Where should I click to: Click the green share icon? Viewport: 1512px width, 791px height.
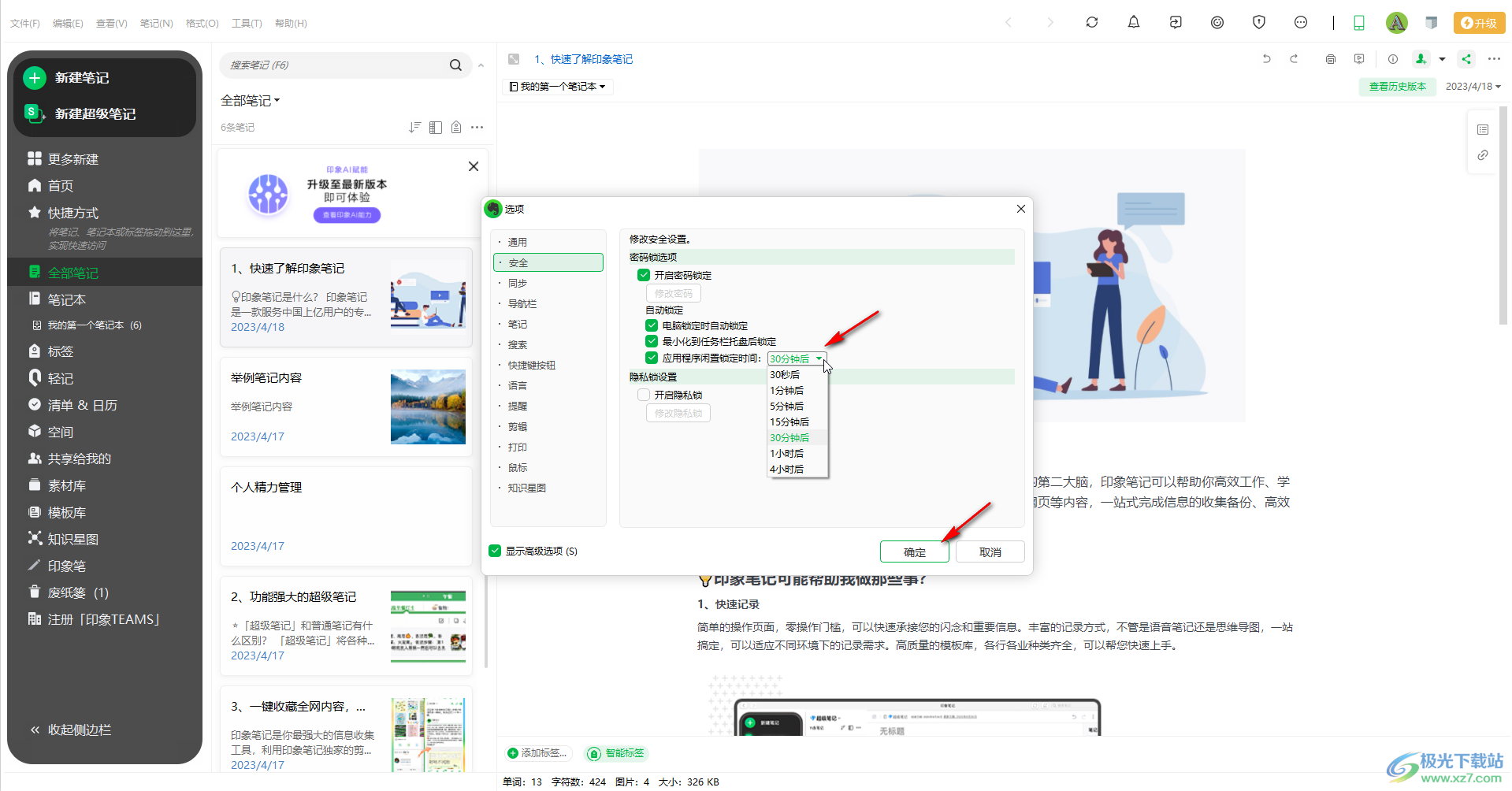pos(1466,59)
